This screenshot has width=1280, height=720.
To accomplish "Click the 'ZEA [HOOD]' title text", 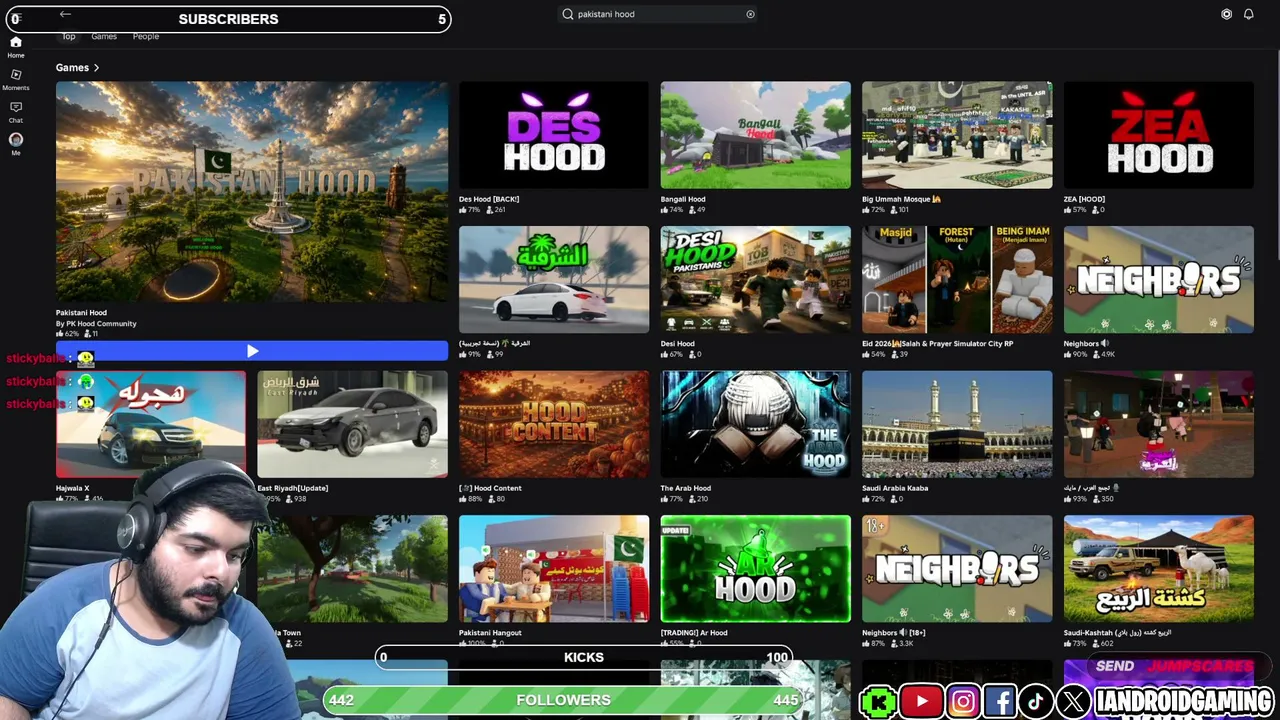I will tap(1084, 199).
